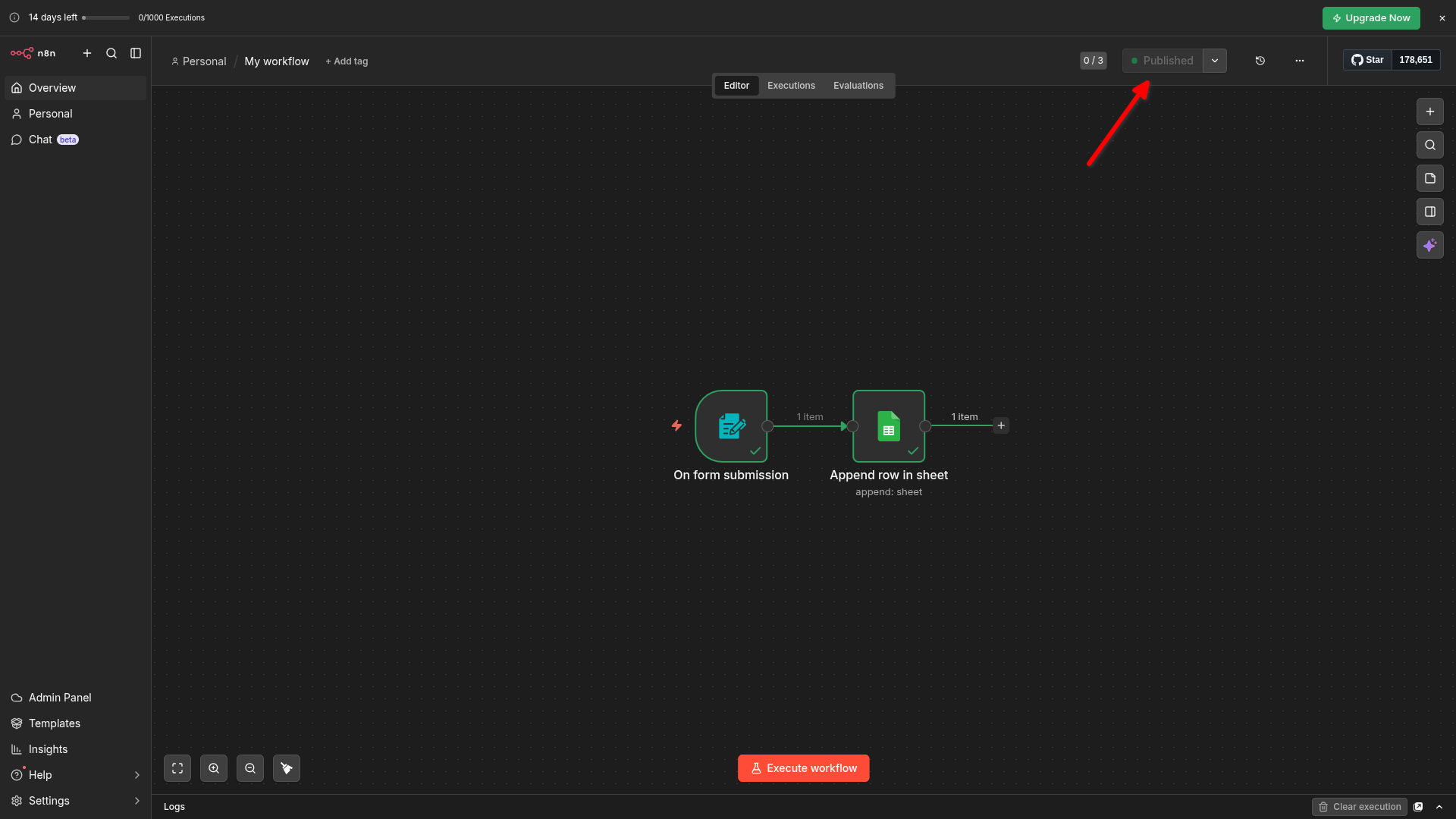Toggle the left sidebar collapse icon
The width and height of the screenshot is (1456, 819).
coord(136,53)
